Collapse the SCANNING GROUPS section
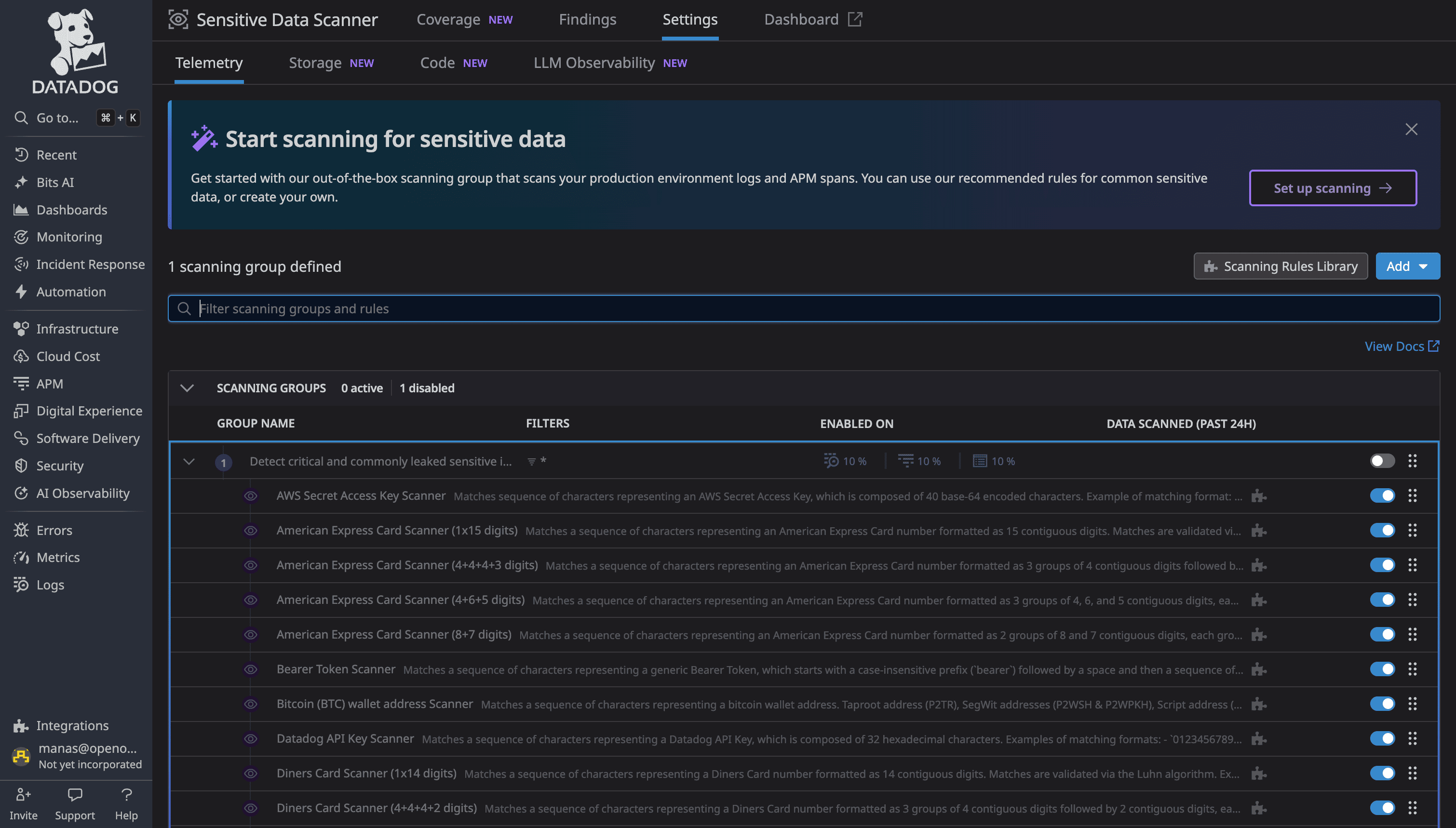 tap(187, 388)
